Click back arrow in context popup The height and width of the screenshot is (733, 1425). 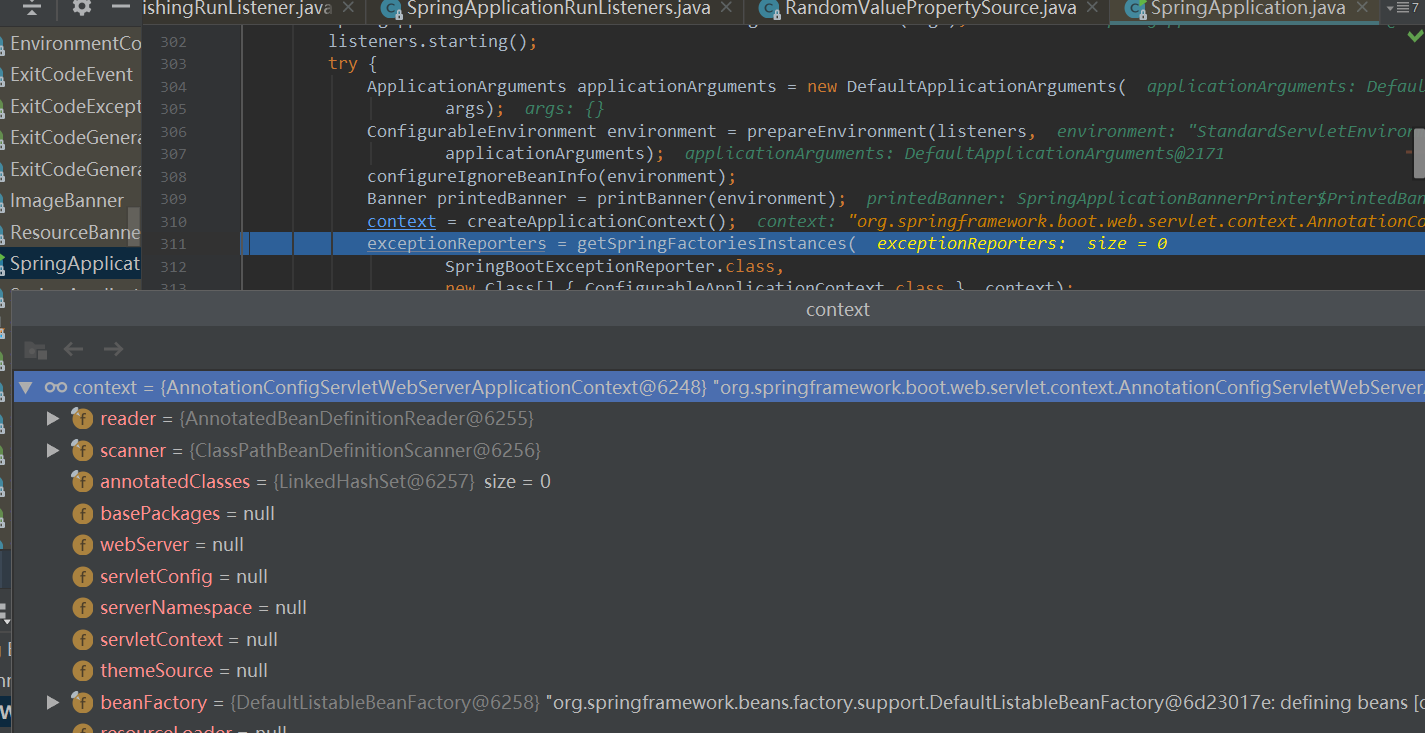[74, 349]
